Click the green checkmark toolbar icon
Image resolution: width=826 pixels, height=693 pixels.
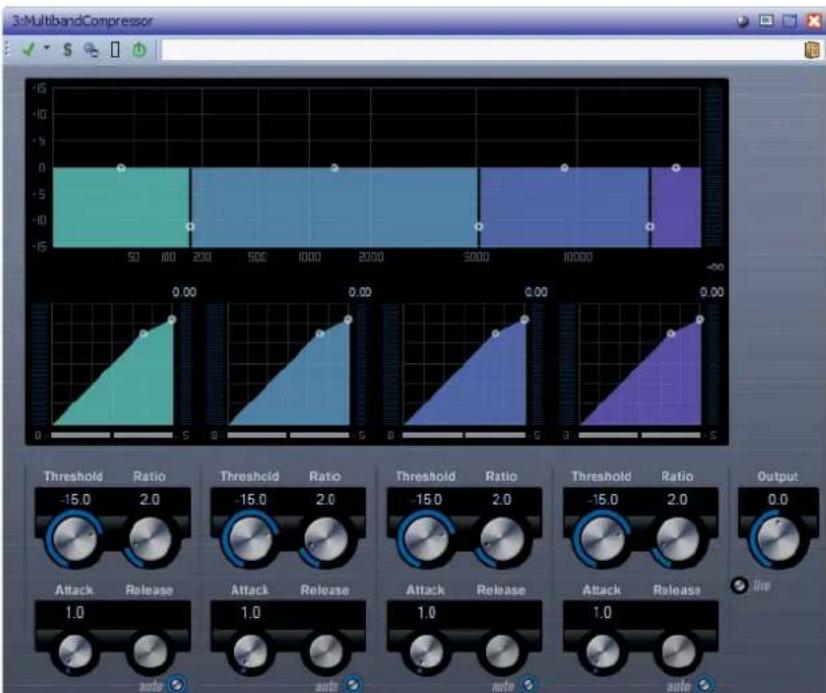coord(28,50)
